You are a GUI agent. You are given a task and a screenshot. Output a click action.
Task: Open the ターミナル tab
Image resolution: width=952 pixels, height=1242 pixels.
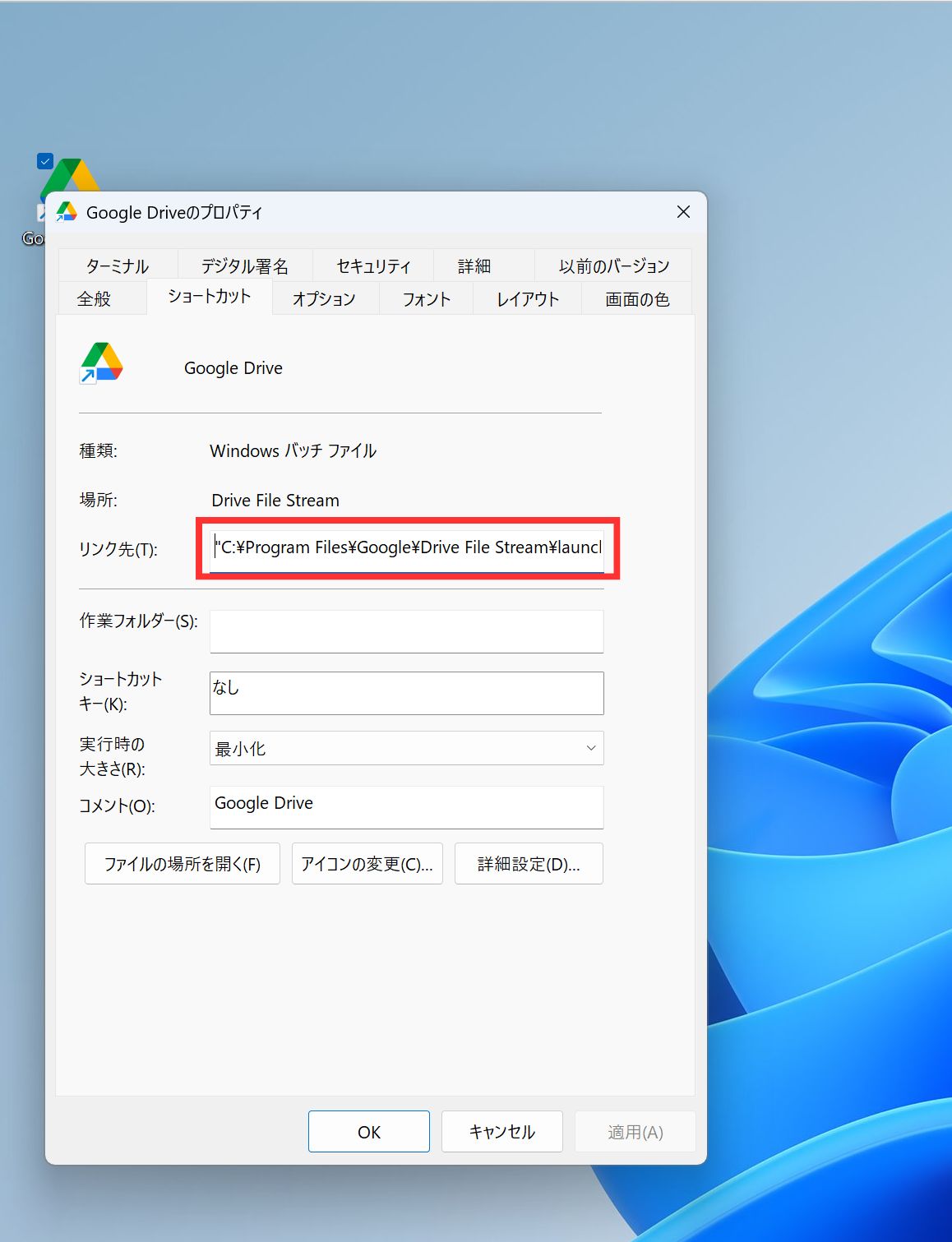point(118,265)
